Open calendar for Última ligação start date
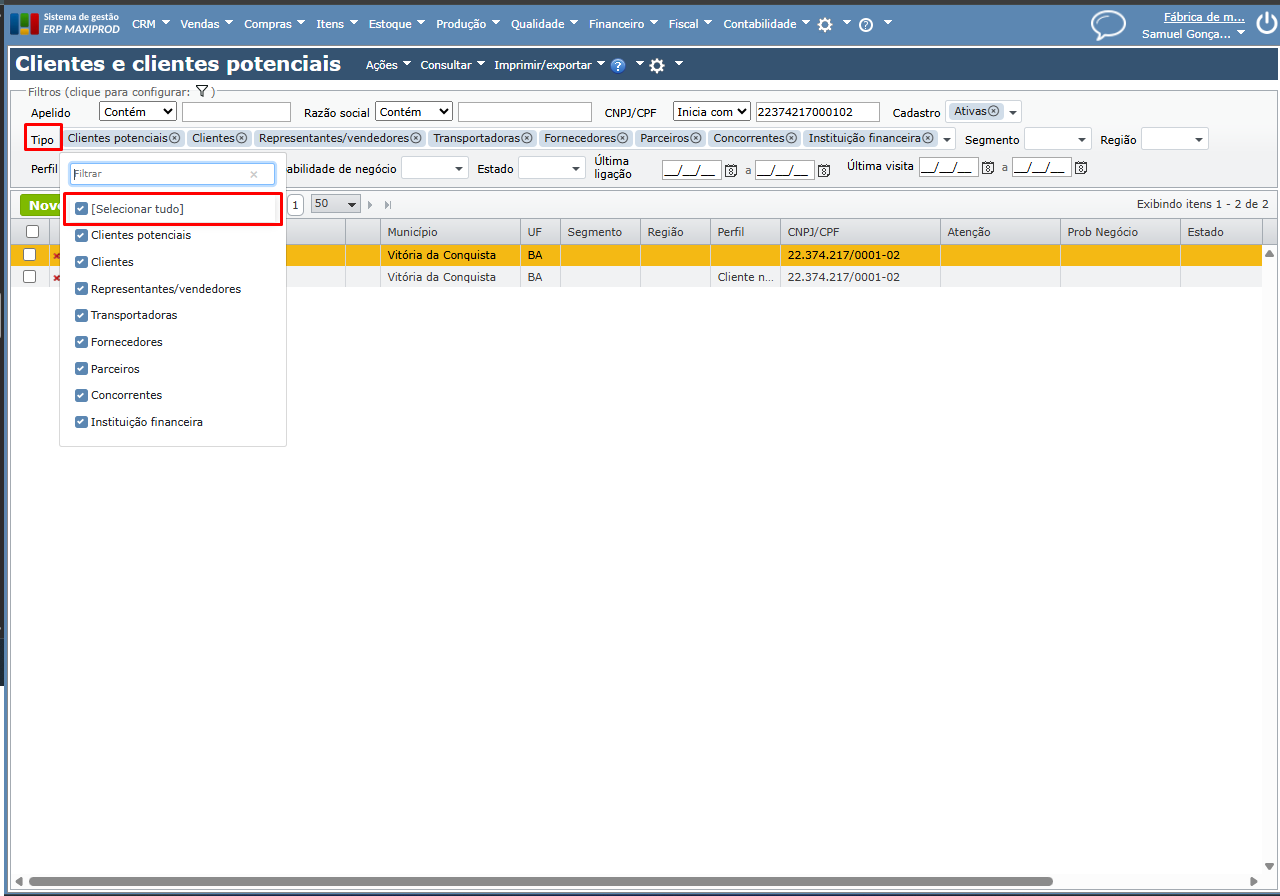Viewport: 1280px width, 896px height. click(x=731, y=171)
